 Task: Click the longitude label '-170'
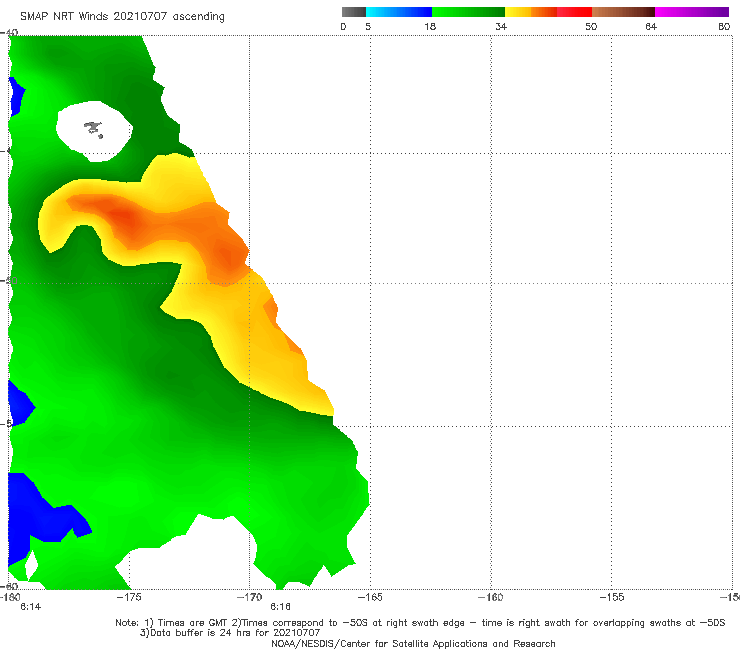249,597
